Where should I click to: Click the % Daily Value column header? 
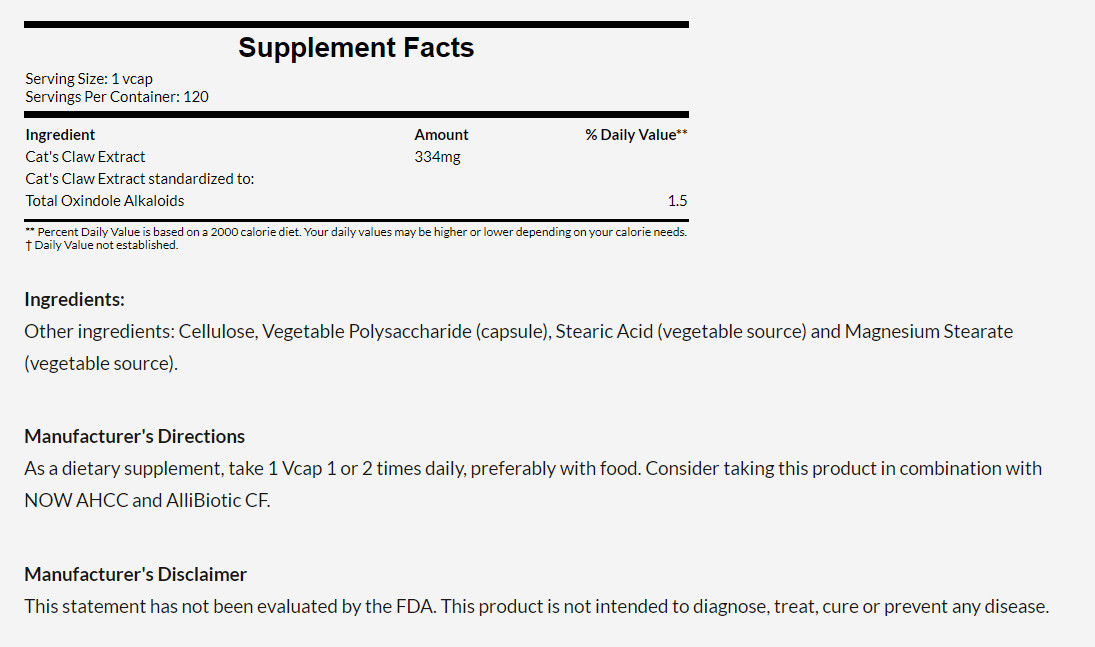coord(635,134)
